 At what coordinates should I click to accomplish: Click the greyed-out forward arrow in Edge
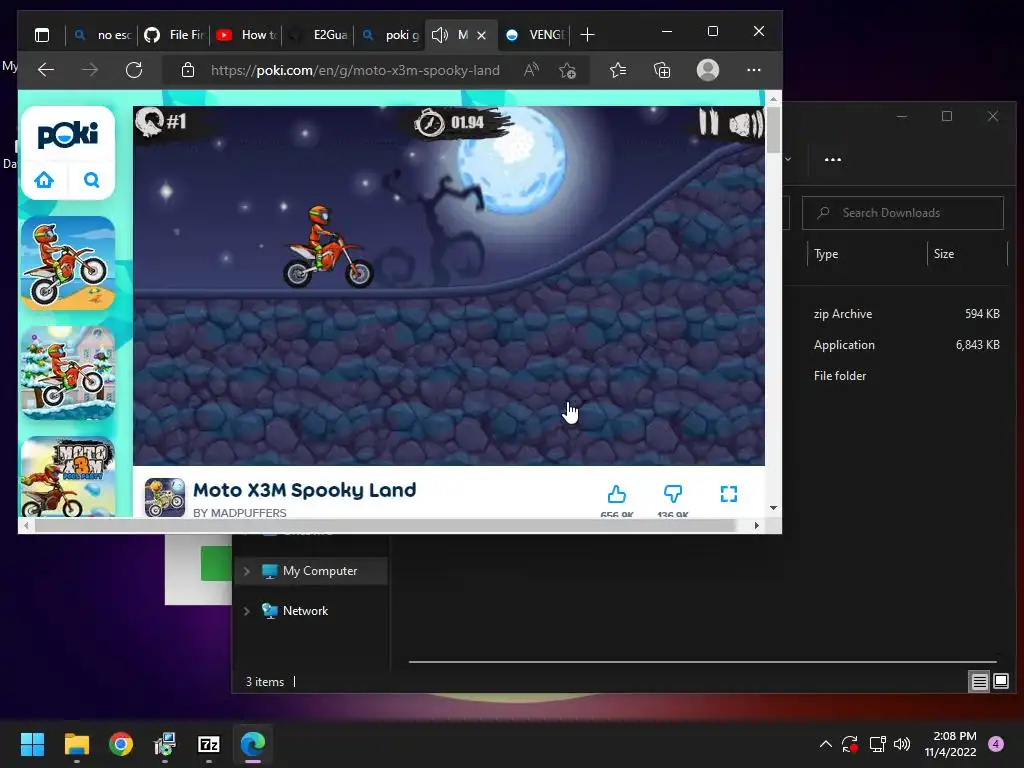pyautogui.click(x=90, y=70)
